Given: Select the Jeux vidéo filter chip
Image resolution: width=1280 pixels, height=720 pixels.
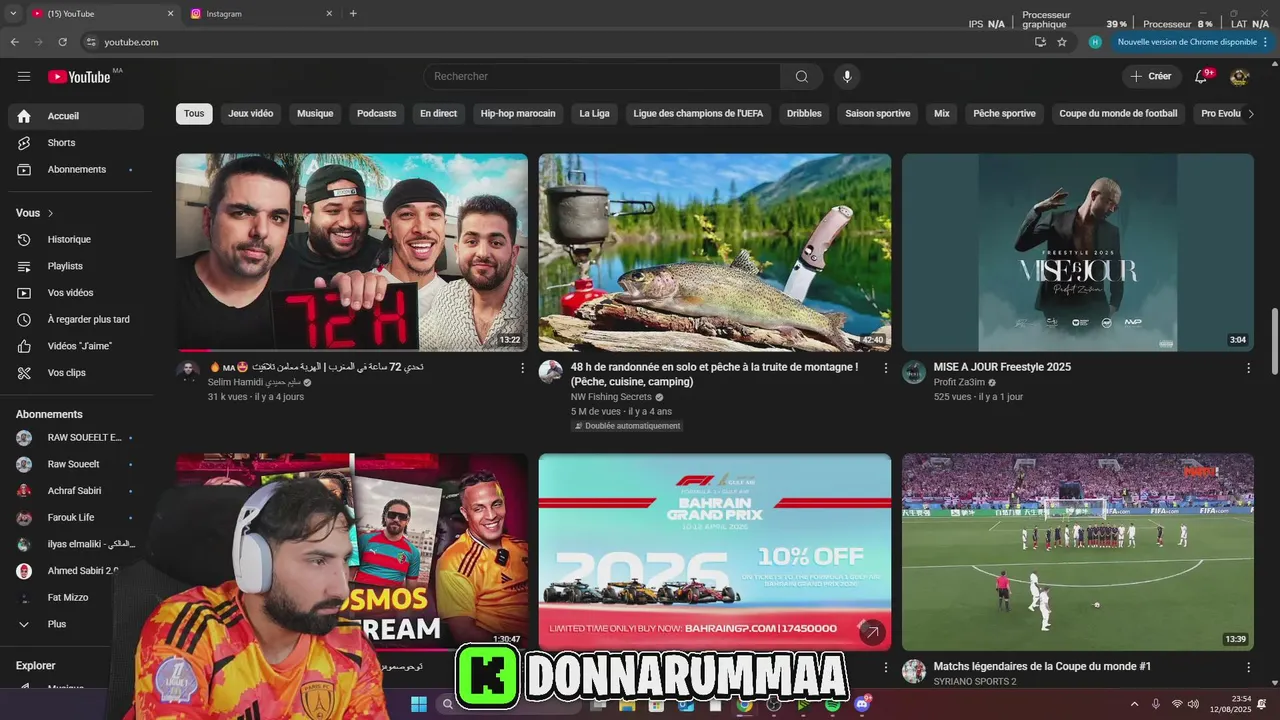Looking at the screenshot, I should pyautogui.click(x=251, y=114).
